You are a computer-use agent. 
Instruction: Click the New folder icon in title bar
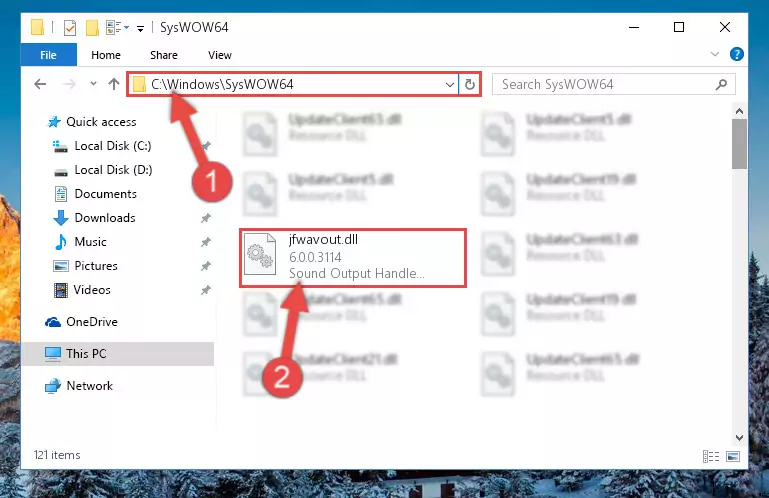[x=92, y=28]
